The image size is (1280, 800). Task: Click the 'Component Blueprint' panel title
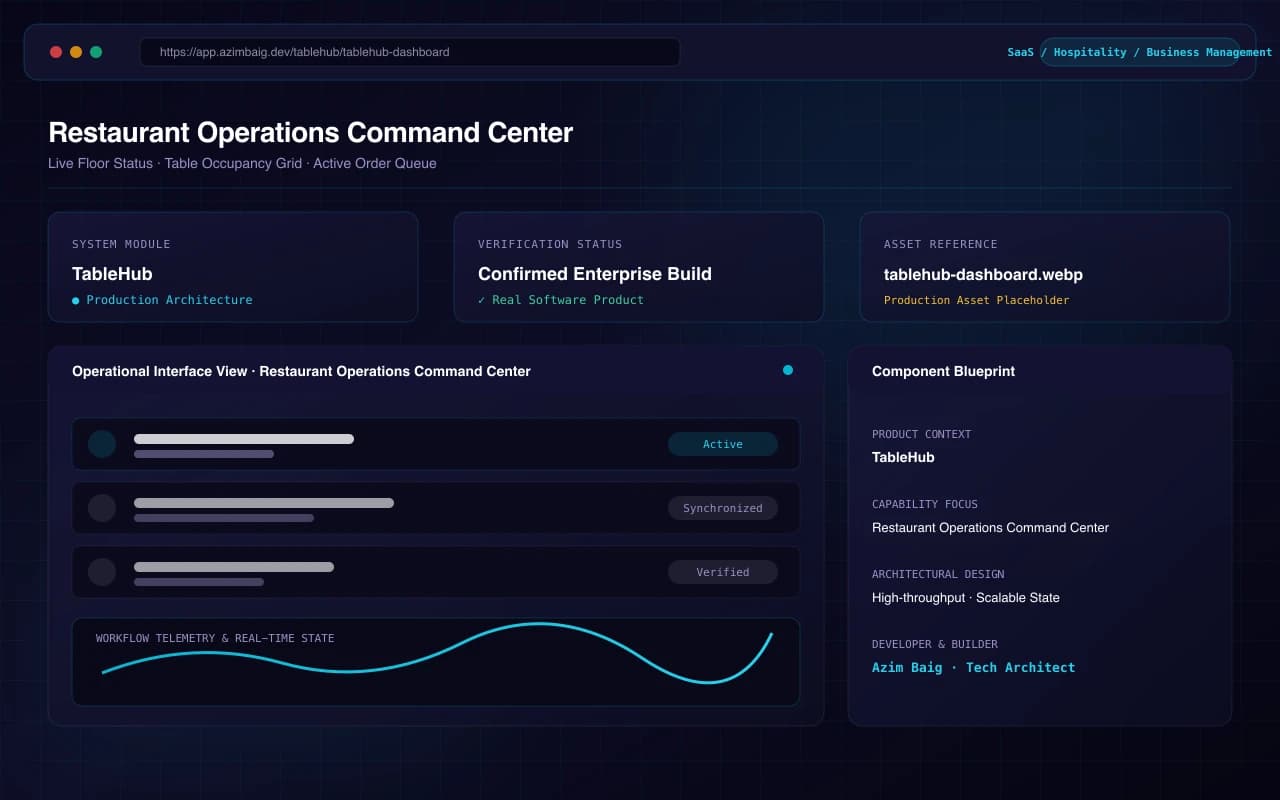coord(943,371)
